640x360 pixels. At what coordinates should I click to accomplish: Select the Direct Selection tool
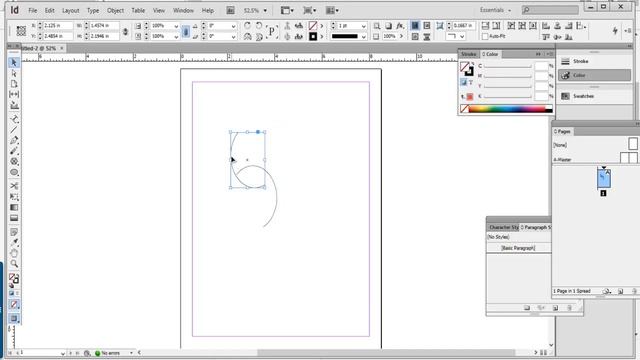point(14,73)
